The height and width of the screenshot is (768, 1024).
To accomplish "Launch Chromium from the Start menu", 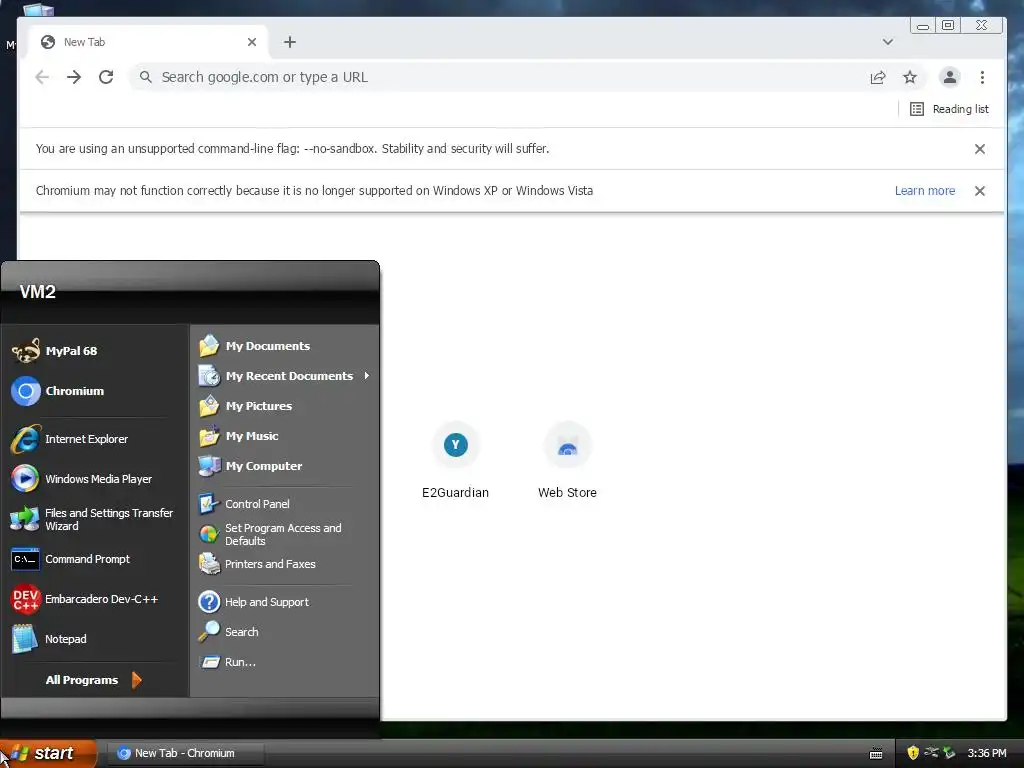I will pos(95,391).
